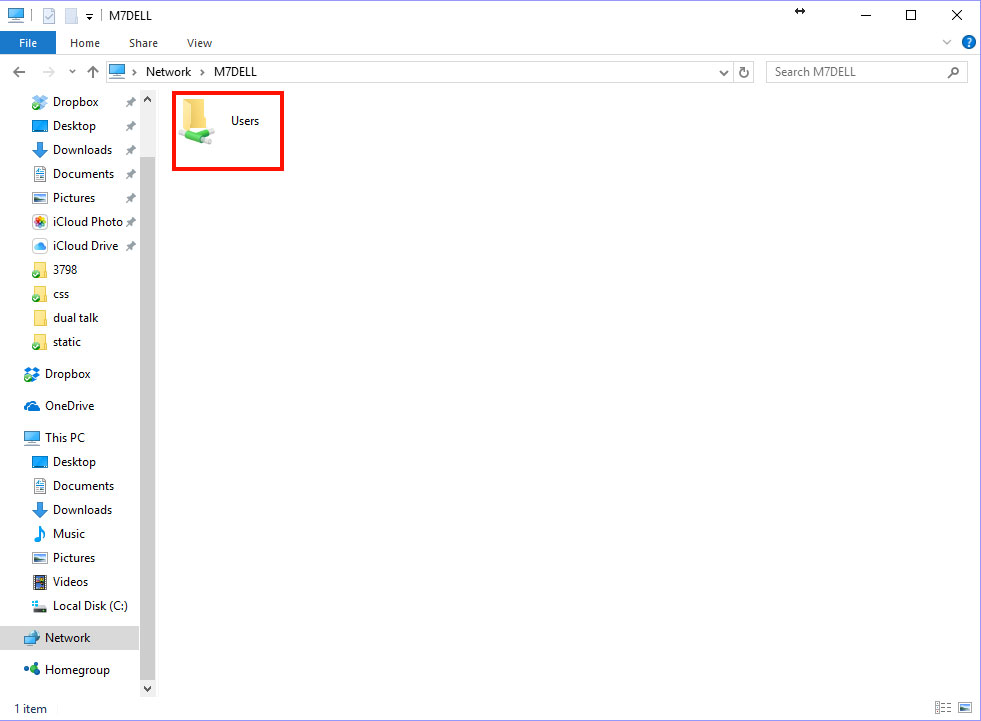
Task: Select the dual talk folder
Action: point(75,318)
